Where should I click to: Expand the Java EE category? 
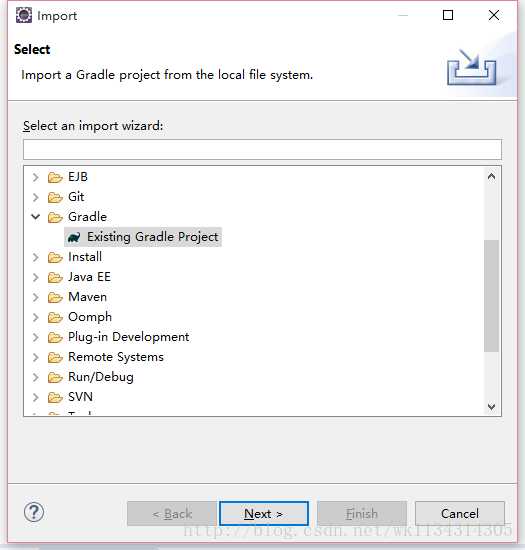click(35, 277)
